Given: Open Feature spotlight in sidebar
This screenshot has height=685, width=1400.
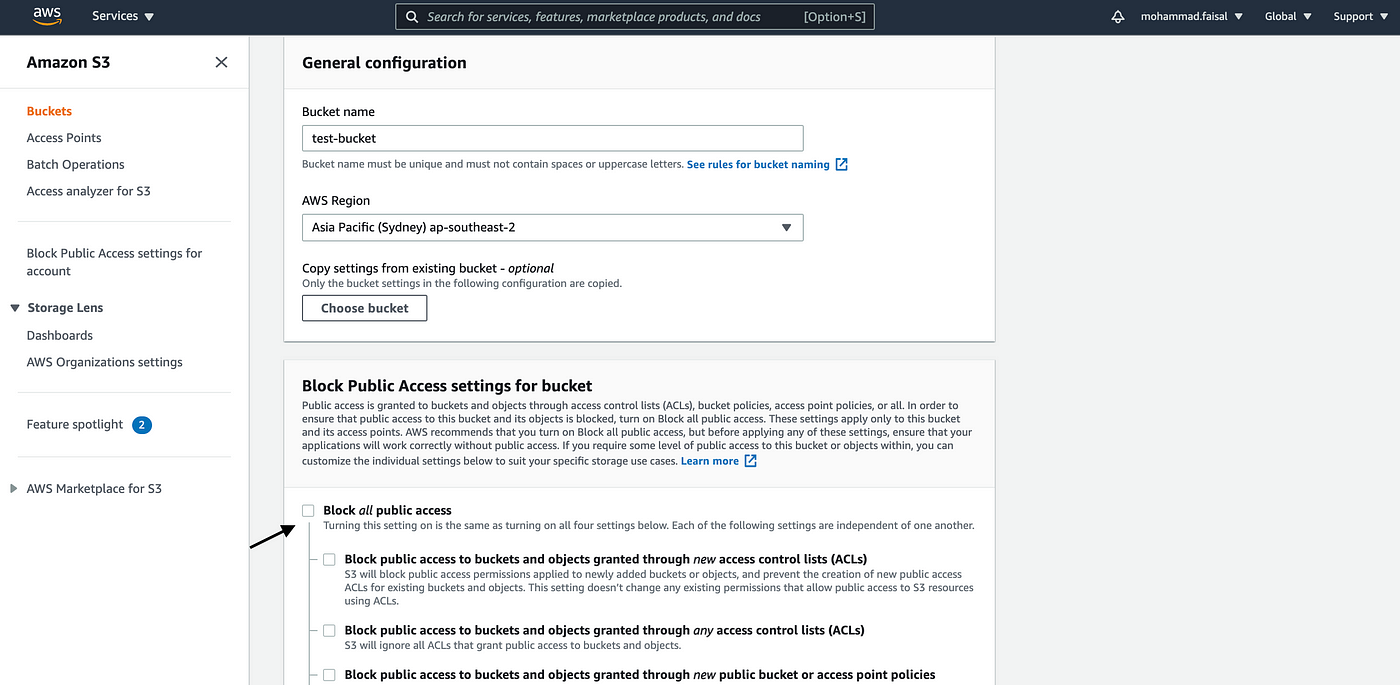Looking at the screenshot, I should click(x=75, y=425).
